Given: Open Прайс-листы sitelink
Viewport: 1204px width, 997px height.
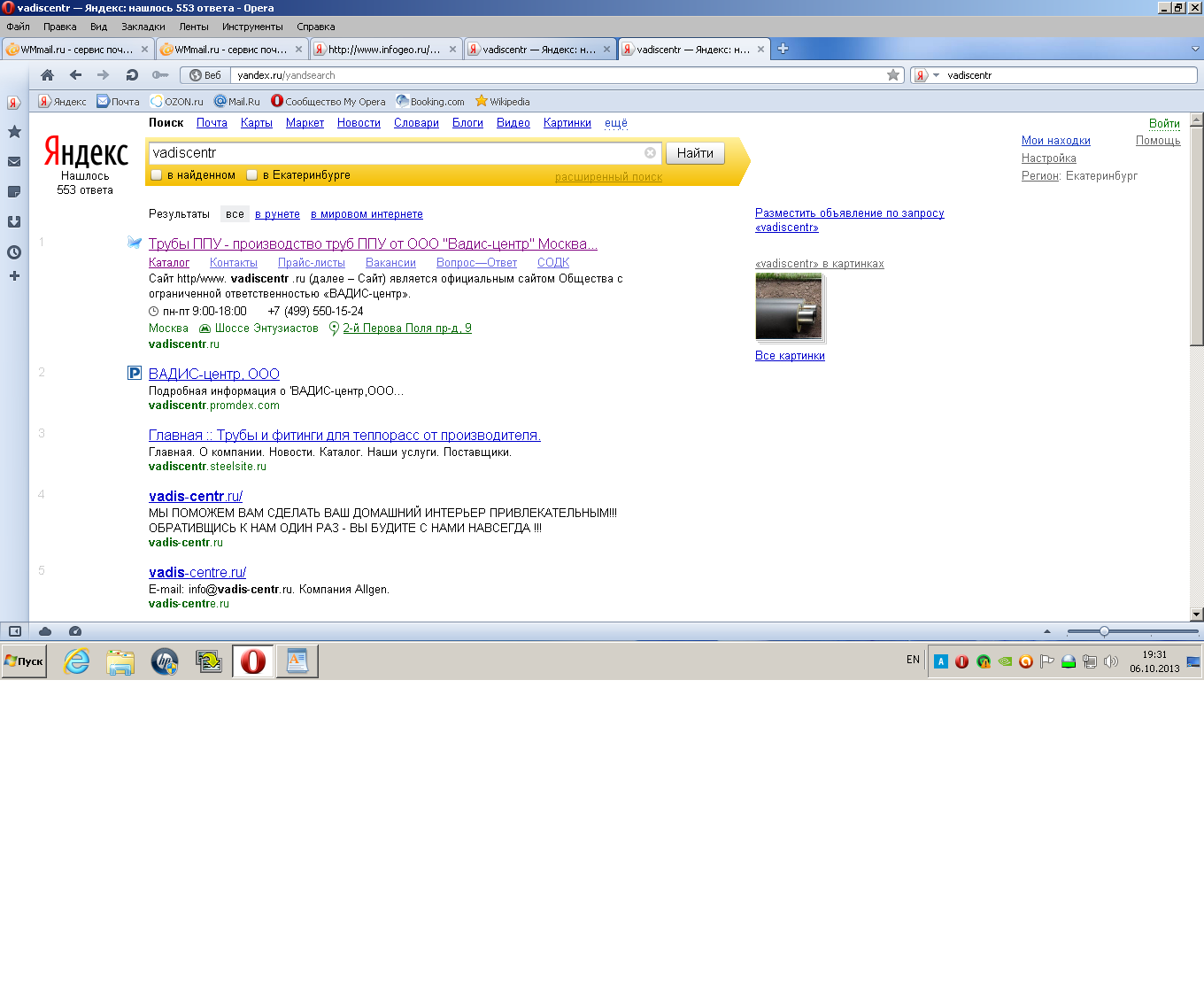Looking at the screenshot, I should tap(312, 263).
